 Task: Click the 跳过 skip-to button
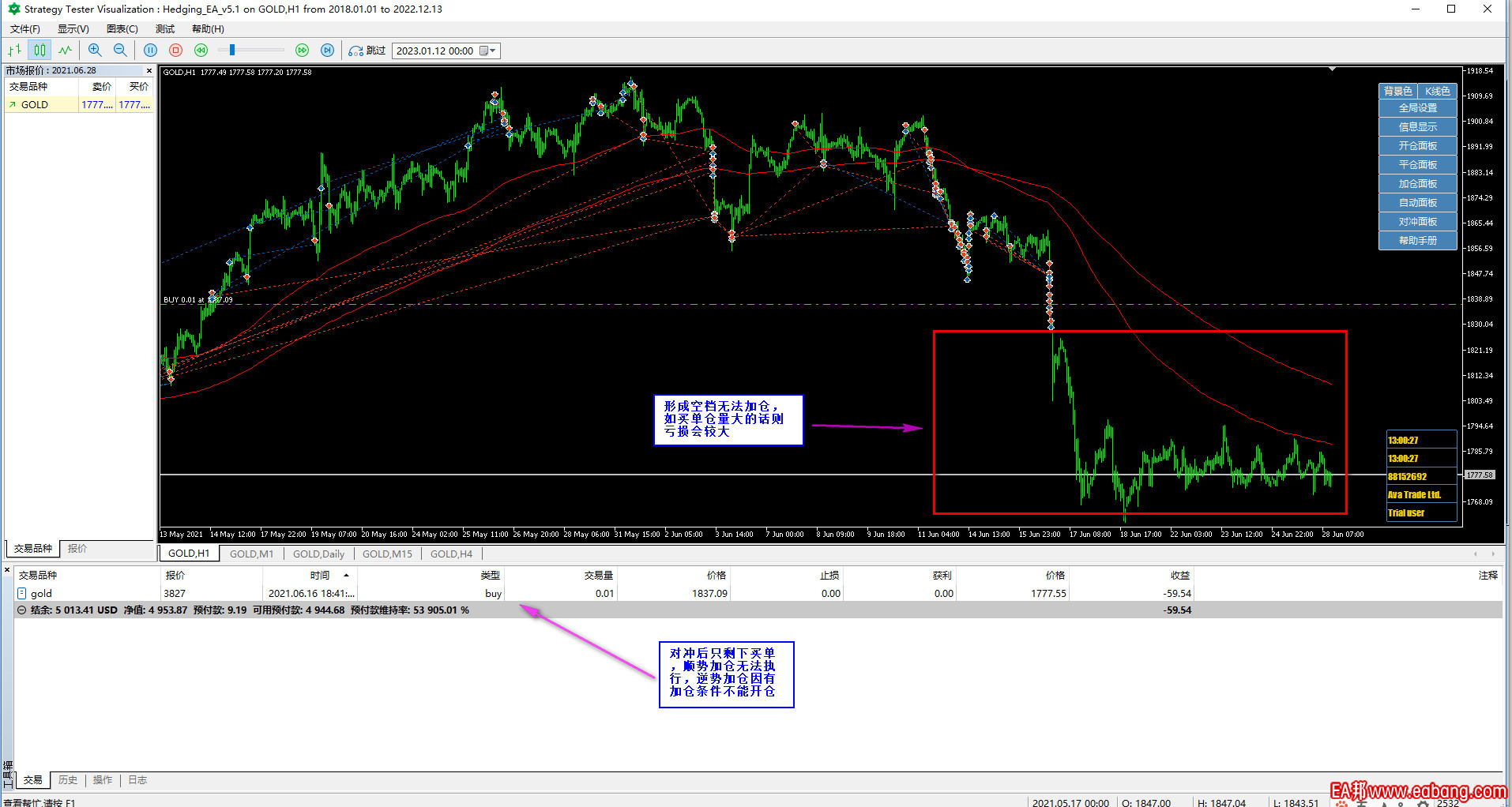click(367, 51)
